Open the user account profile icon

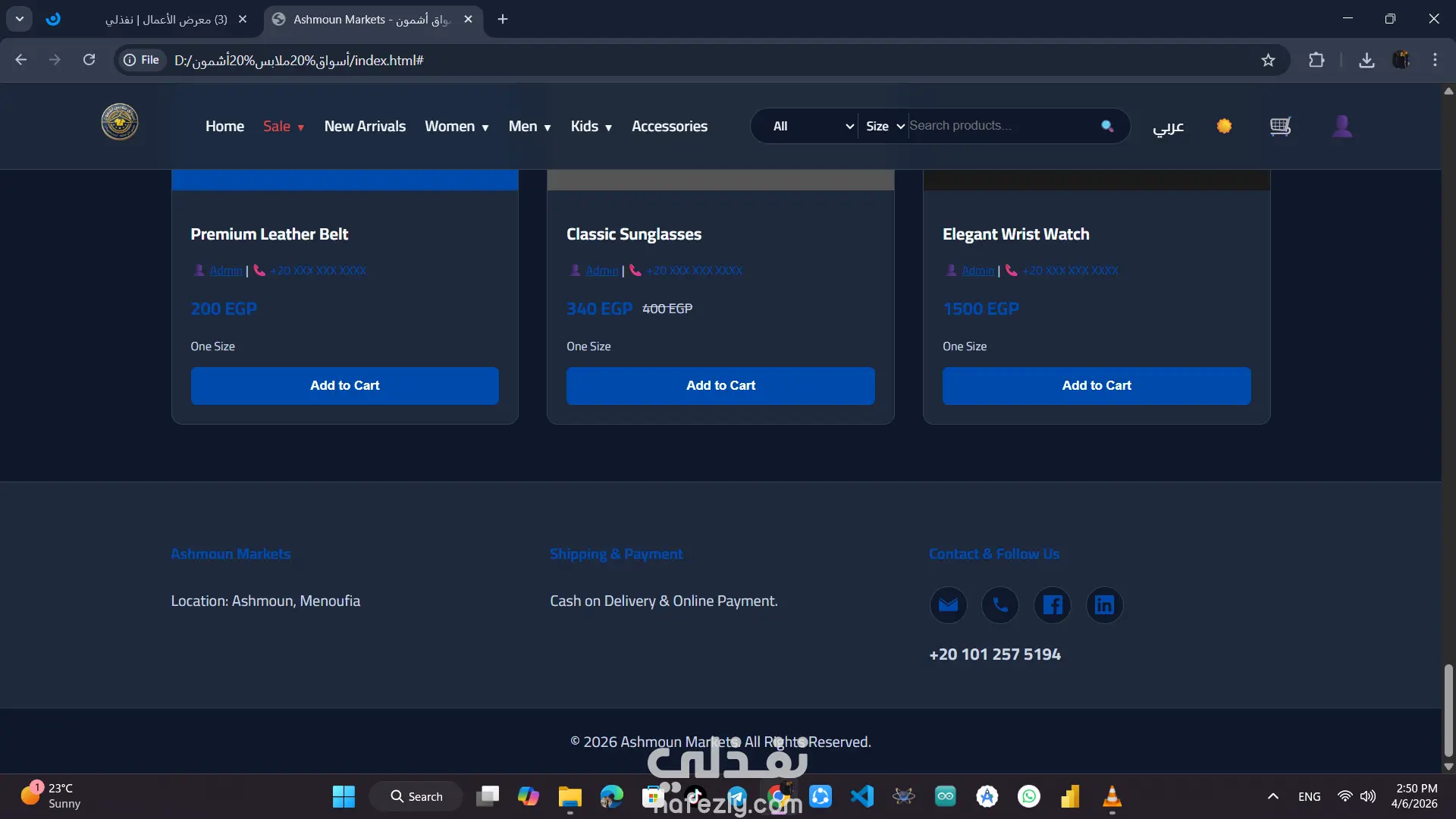pyautogui.click(x=1341, y=126)
